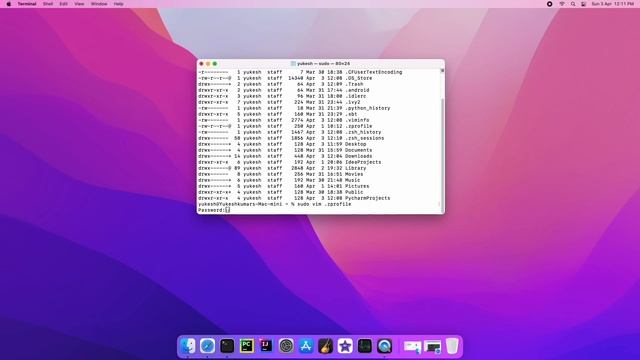Restore the dark minimized window in the Dock
Image resolution: width=640 pixels, height=360 pixels.
click(x=433, y=347)
